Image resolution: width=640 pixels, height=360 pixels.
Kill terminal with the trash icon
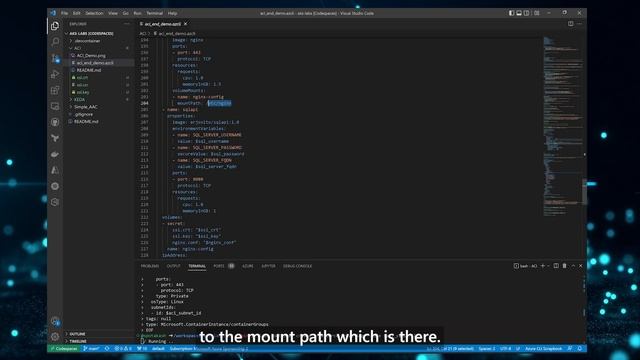point(564,266)
